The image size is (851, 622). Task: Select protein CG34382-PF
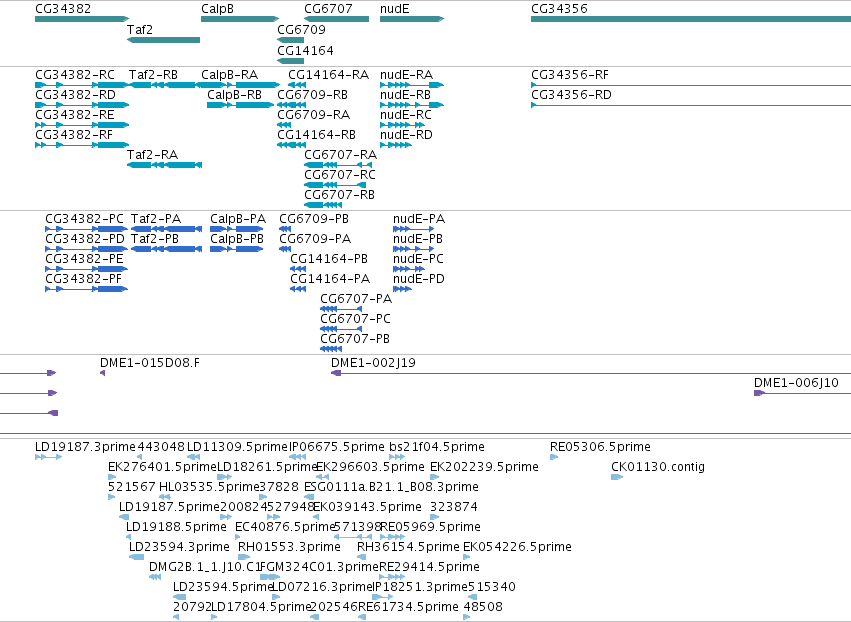[84, 279]
